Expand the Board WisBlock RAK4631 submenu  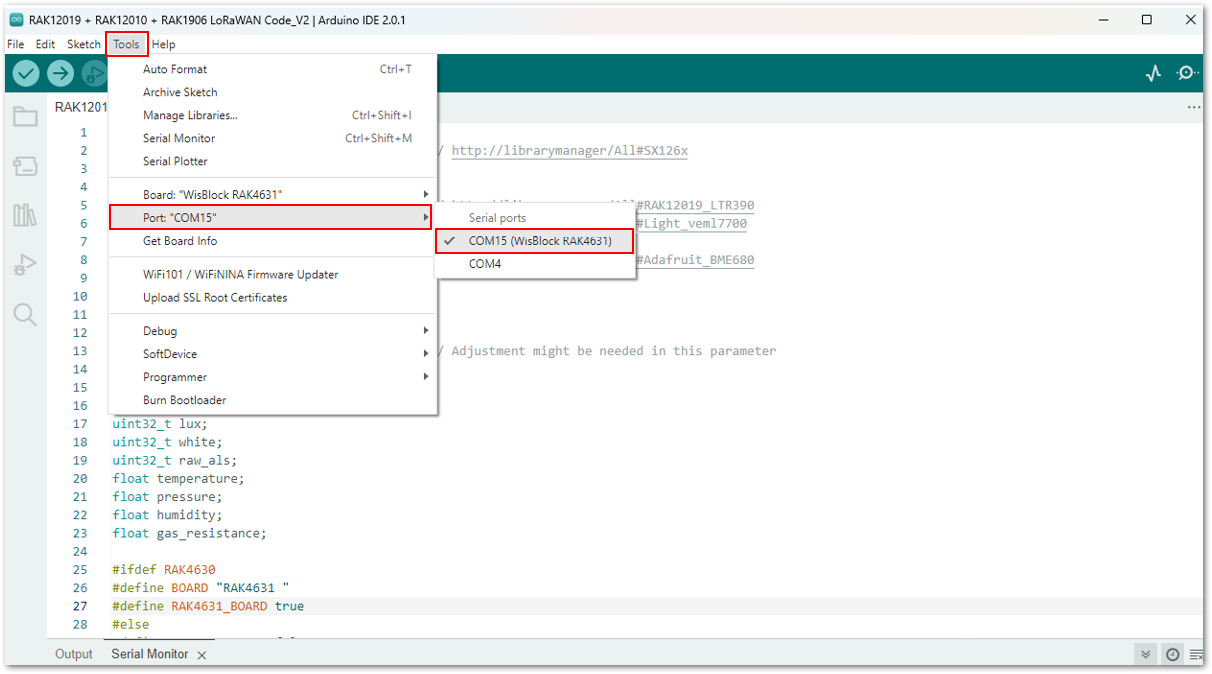tap(272, 194)
